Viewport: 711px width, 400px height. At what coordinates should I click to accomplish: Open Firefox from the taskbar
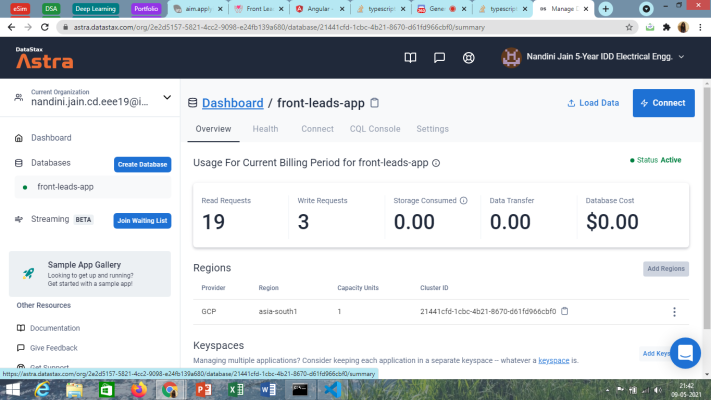tap(139, 390)
